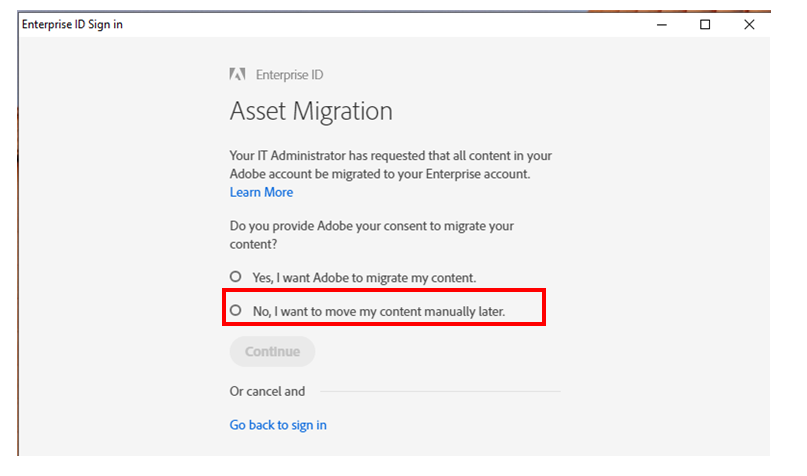Minimize the Enterprise ID Sign in window
This screenshot has width=807, height=476.
click(662, 25)
